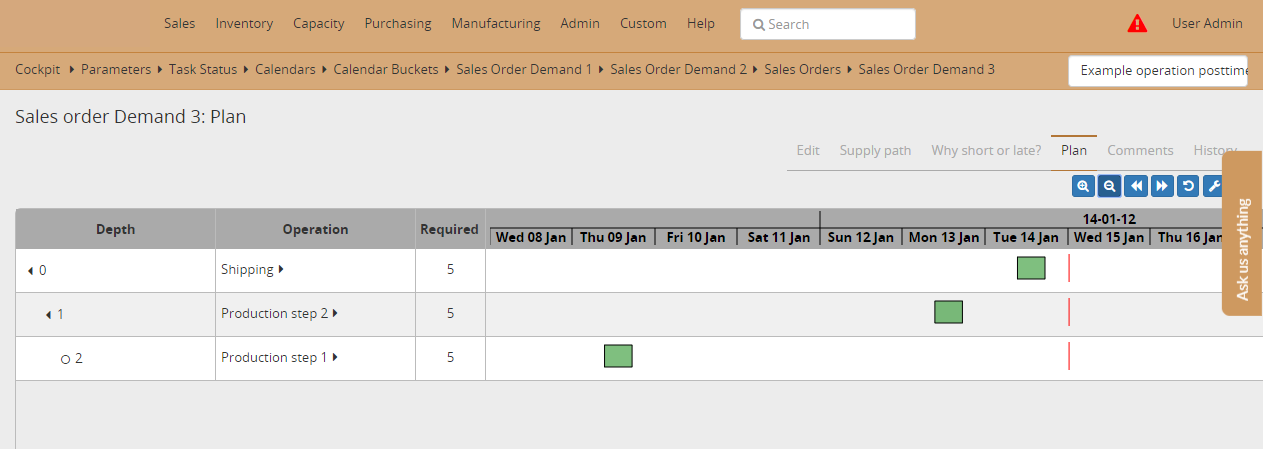
Task: Open the wrench customize settings
Action: (x=1212, y=186)
